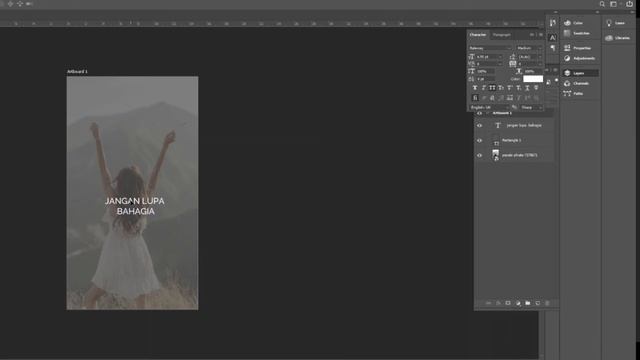The height and width of the screenshot is (360, 640).
Task: Toggle Strikethrough style
Action: [x=536, y=88]
